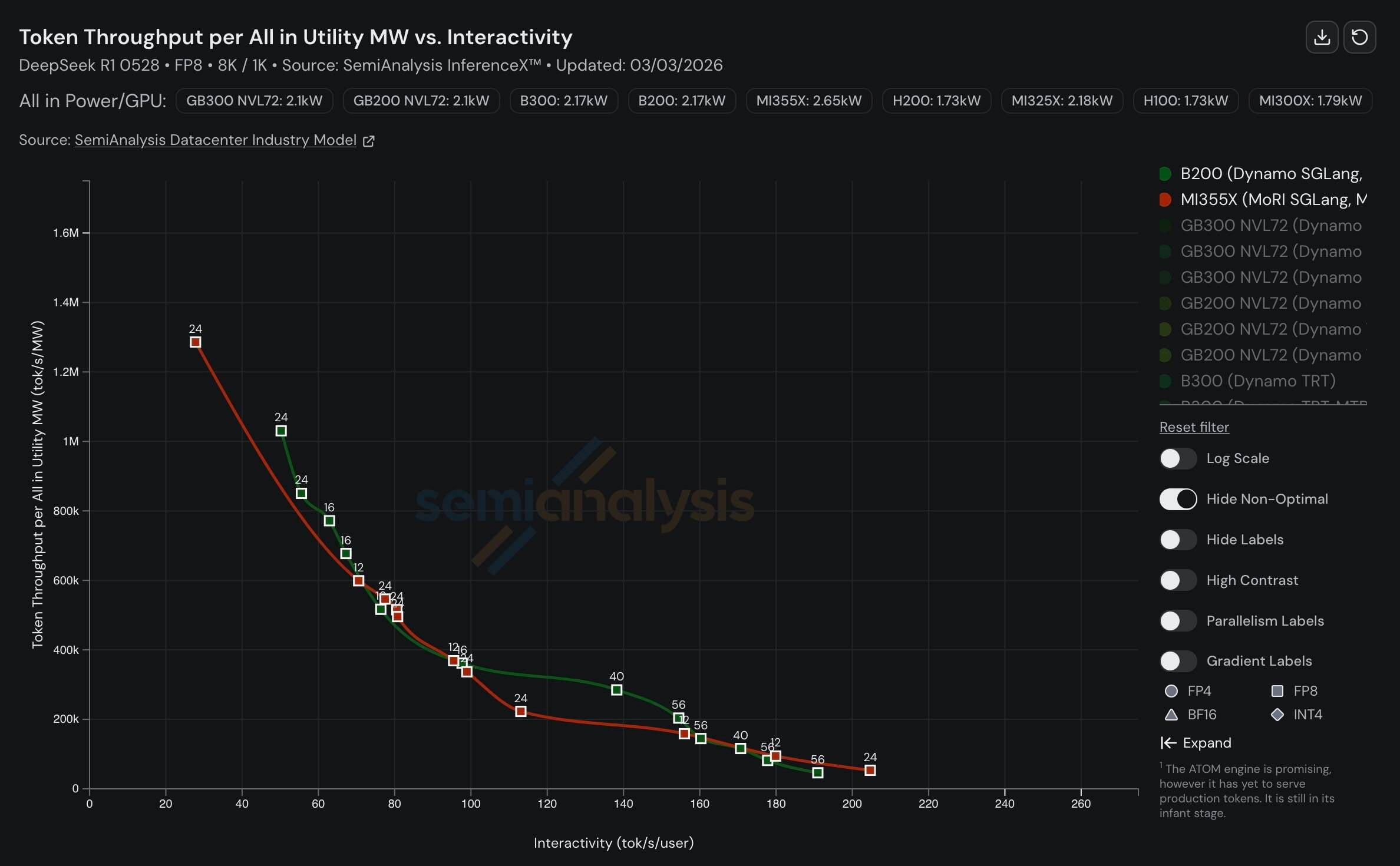Click the FP4 circle legend icon
Screen dimensions: 1400x866
click(1171, 691)
